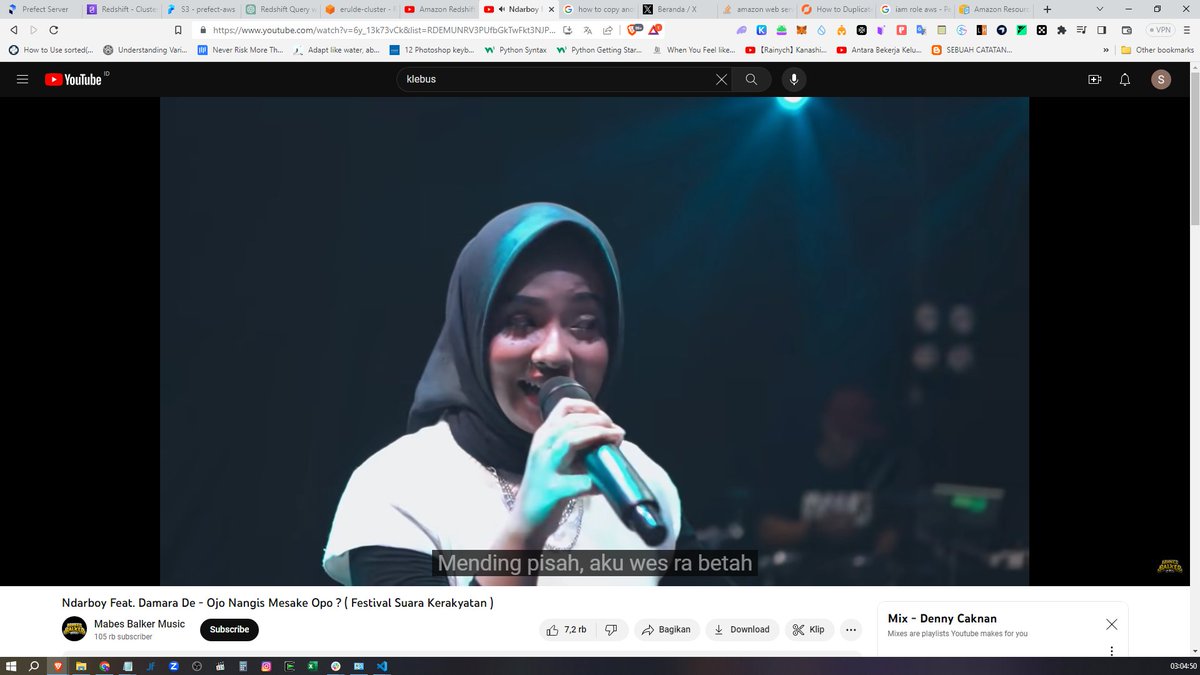Screen dimensions: 1200x675
Task: Open the SEBUAH CATATAN bookmark
Action: tap(972, 49)
